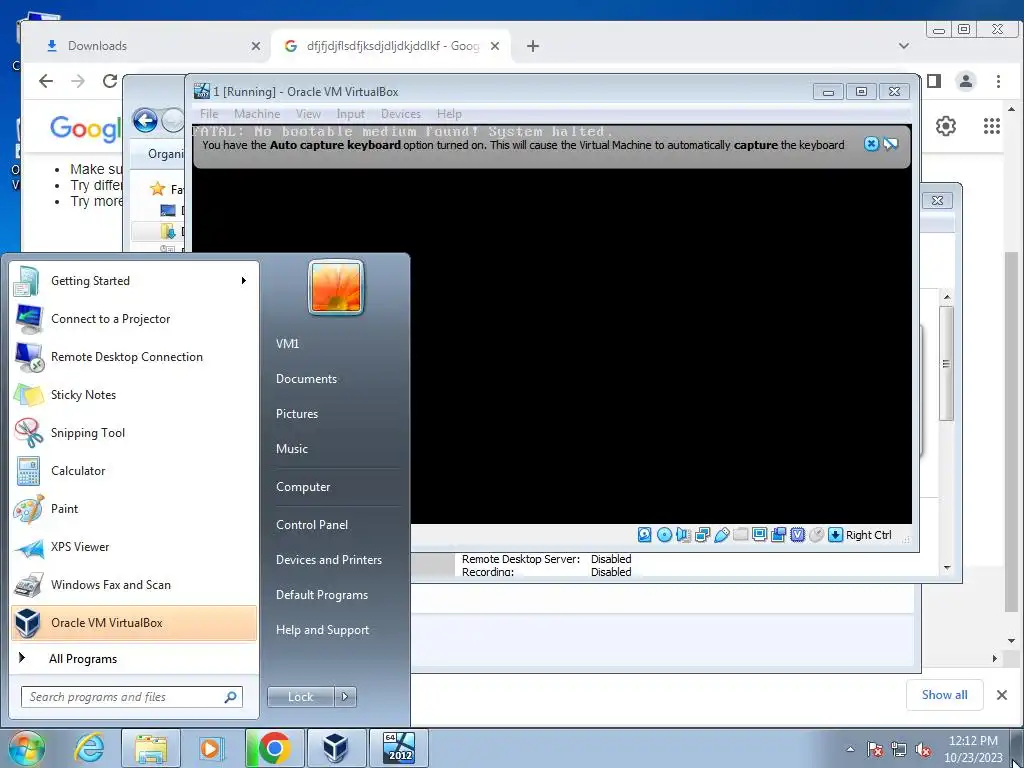Open Documents from Start menu
This screenshot has height=768, width=1024.
click(x=306, y=379)
